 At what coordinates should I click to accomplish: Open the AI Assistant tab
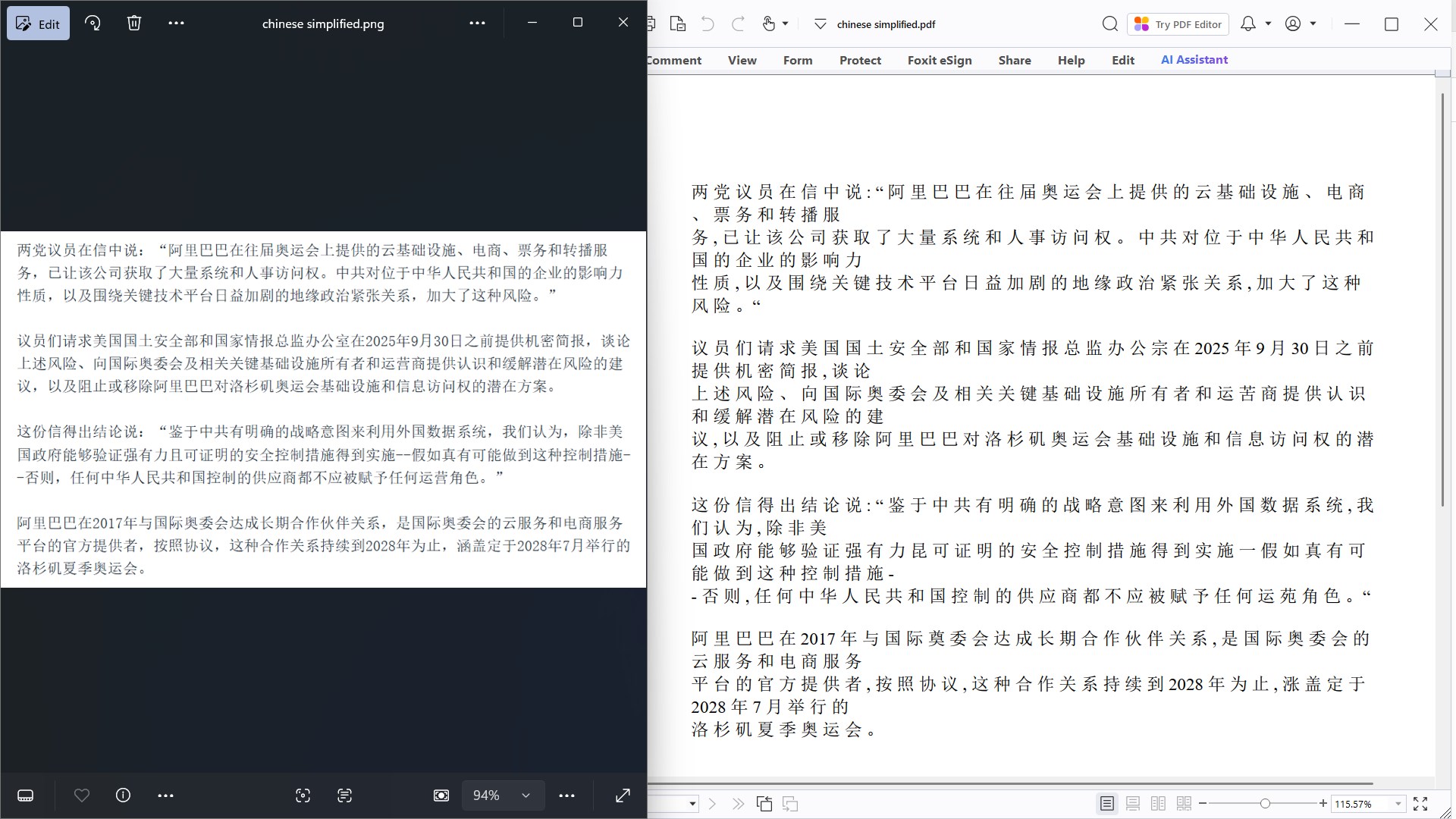[x=1194, y=60]
